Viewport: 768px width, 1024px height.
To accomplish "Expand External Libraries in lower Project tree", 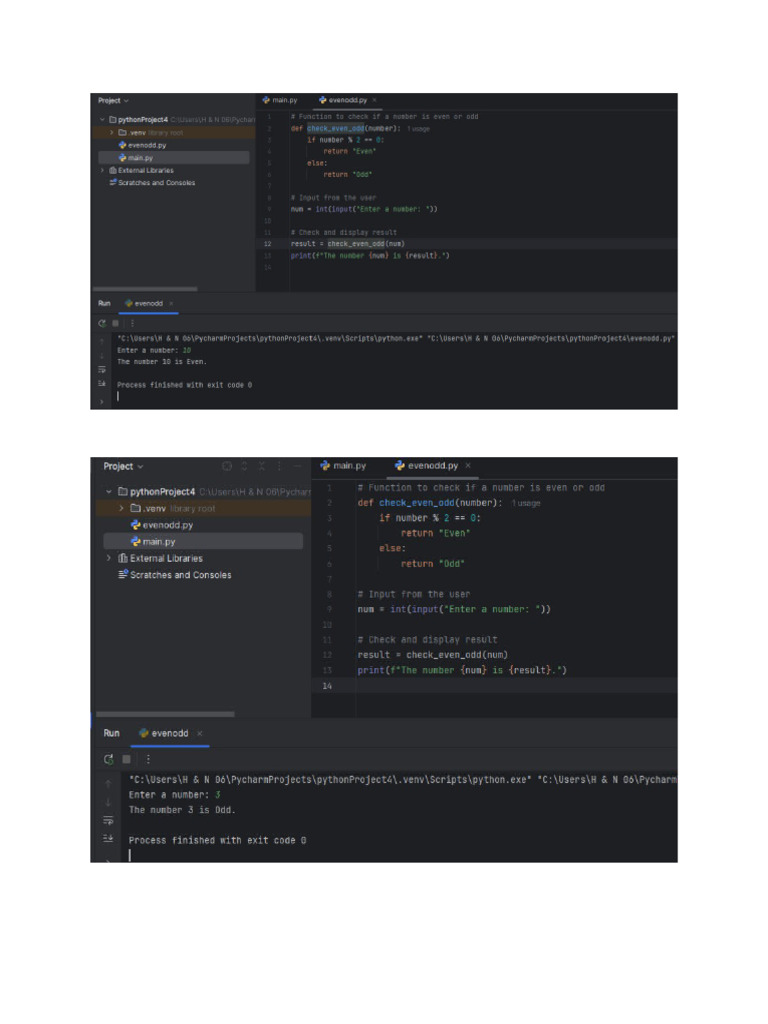I will (x=109, y=558).
